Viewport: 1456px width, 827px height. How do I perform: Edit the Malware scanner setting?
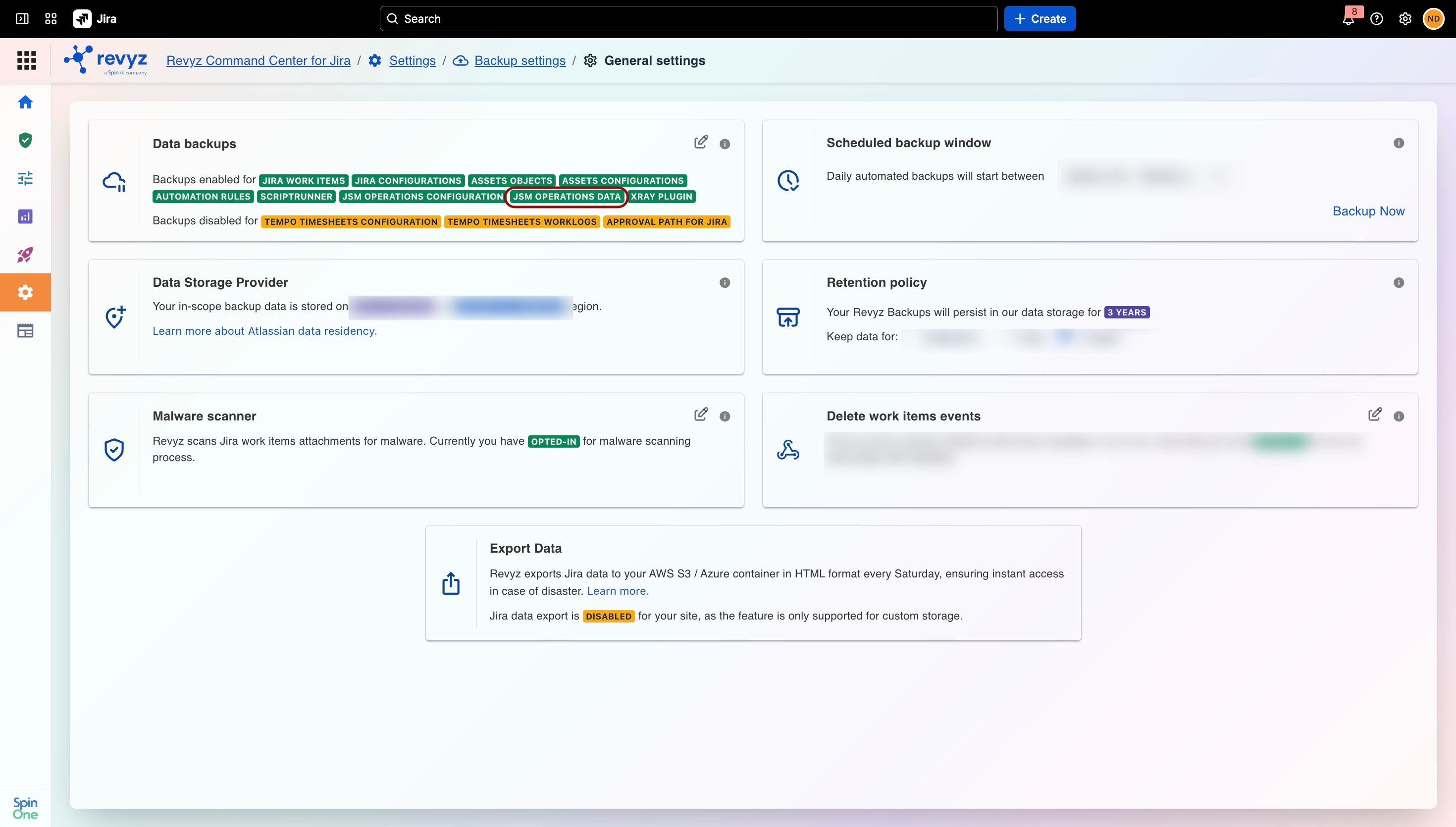coord(701,414)
